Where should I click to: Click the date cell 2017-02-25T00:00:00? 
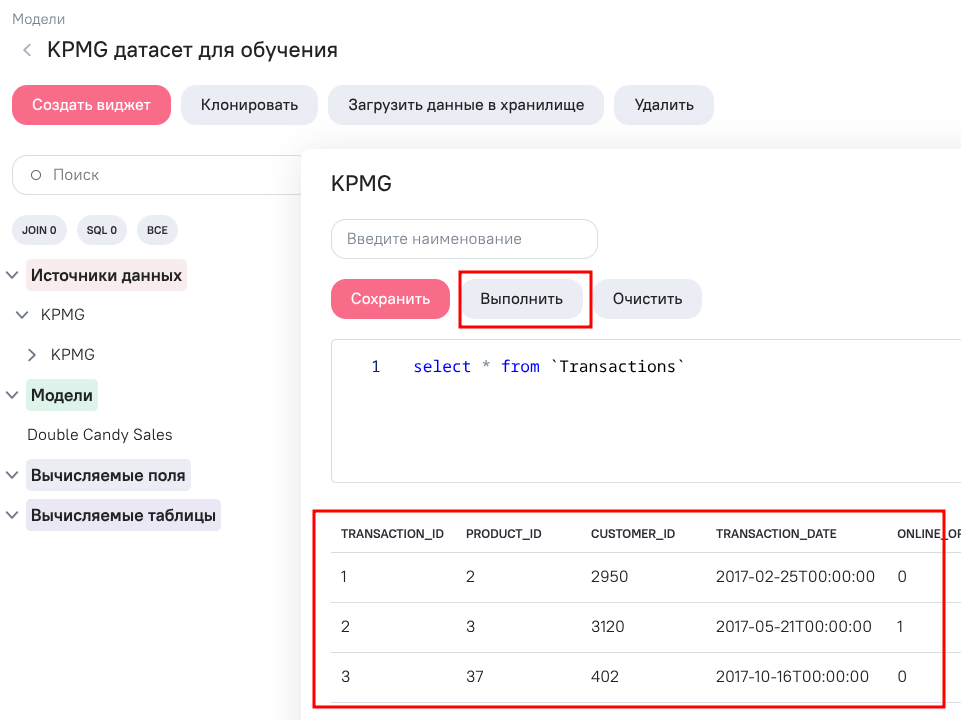click(x=796, y=577)
